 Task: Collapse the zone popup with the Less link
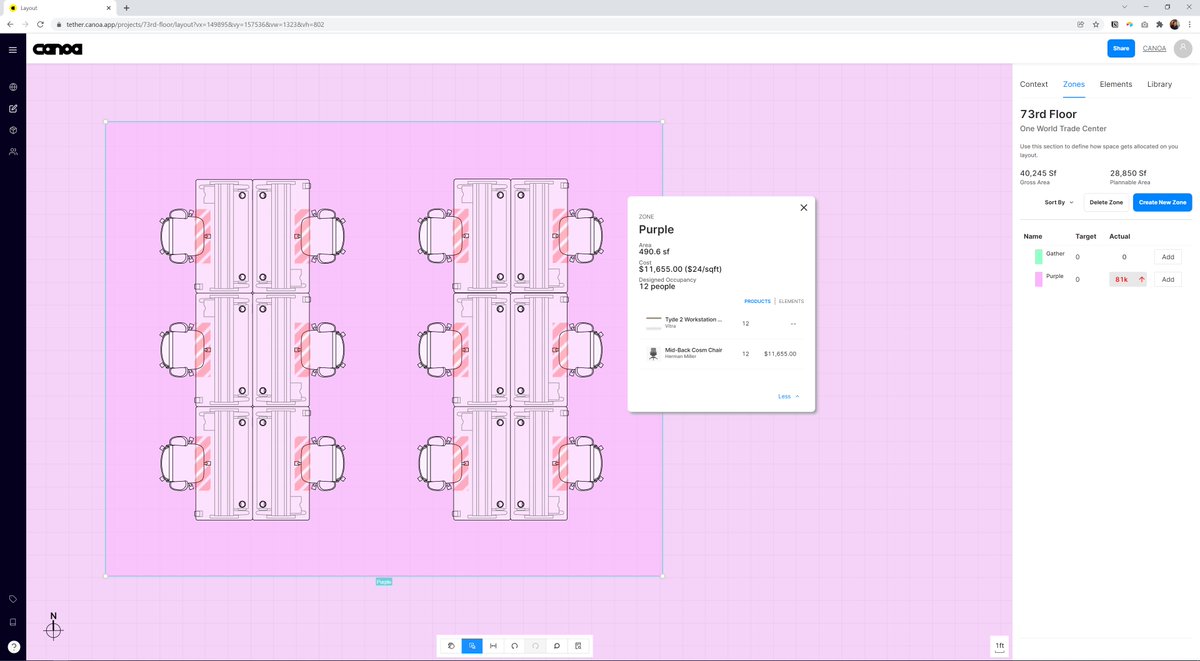788,396
